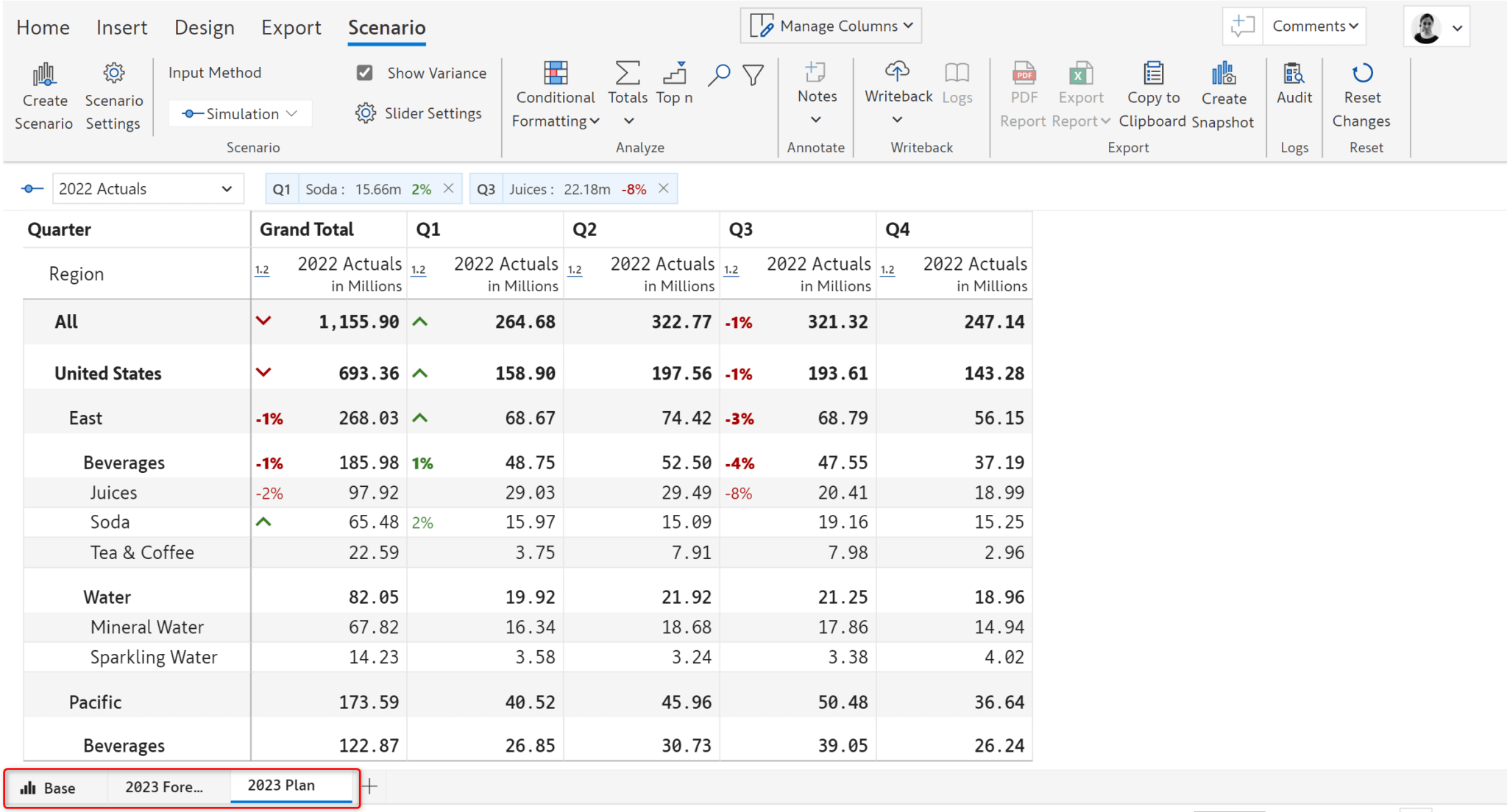Toggle the Show Variance checkbox
This screenshot has height=812, width=1507.
[x=365, y=72]
